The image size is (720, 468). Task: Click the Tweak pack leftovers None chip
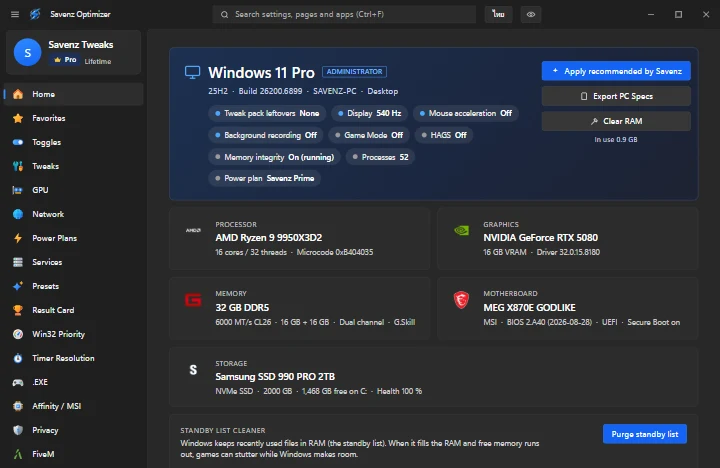pos(267,113)
